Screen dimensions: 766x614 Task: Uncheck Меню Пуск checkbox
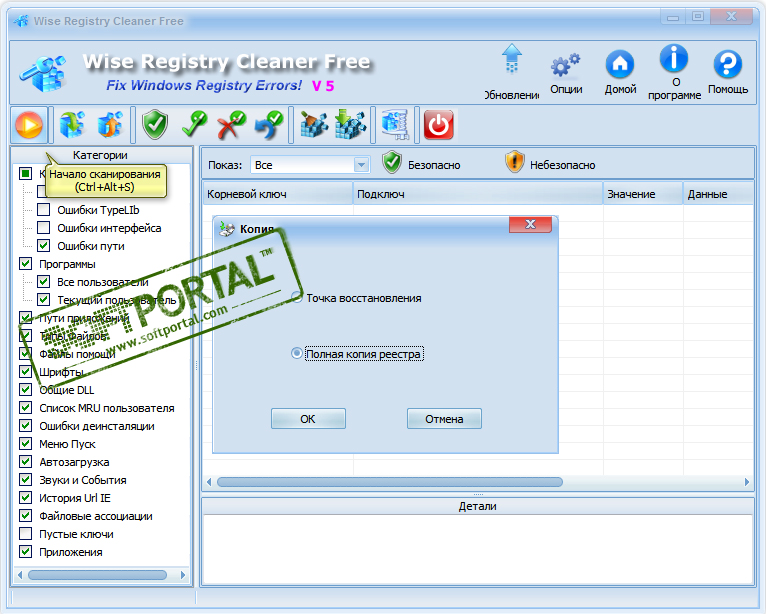coord(25,444)
